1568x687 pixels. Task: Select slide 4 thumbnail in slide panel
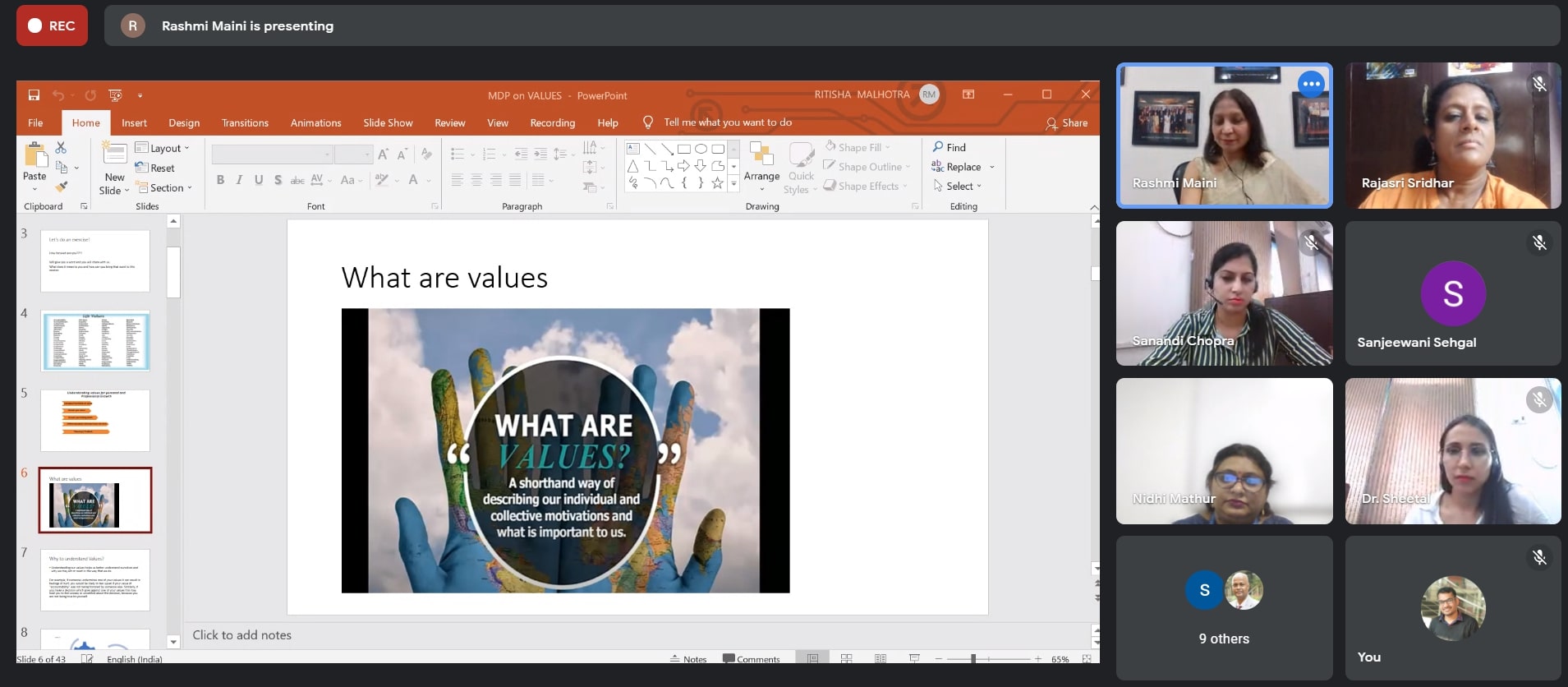point(95,341)
